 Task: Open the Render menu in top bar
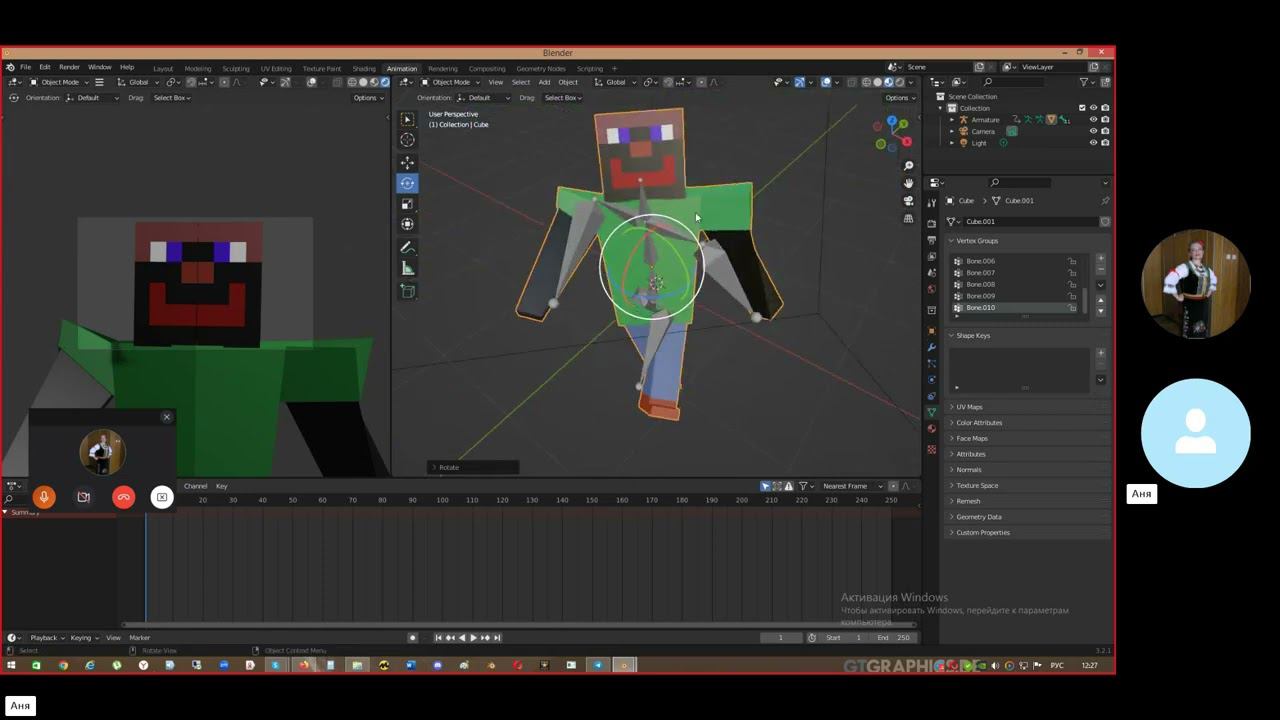pyautogui.click(x=69, y=67)
